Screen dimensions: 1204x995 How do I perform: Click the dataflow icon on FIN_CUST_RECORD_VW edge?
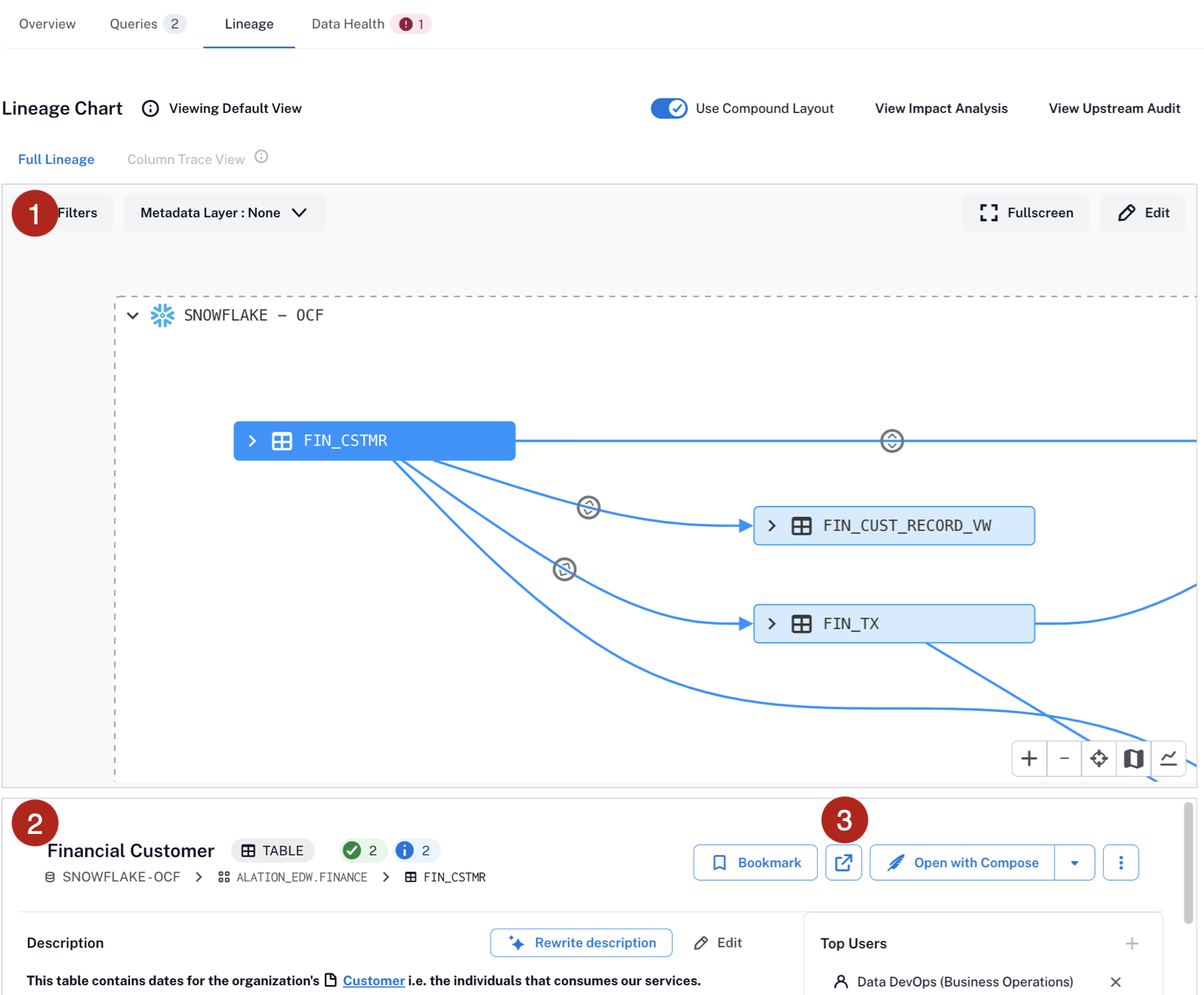point(588,507)
